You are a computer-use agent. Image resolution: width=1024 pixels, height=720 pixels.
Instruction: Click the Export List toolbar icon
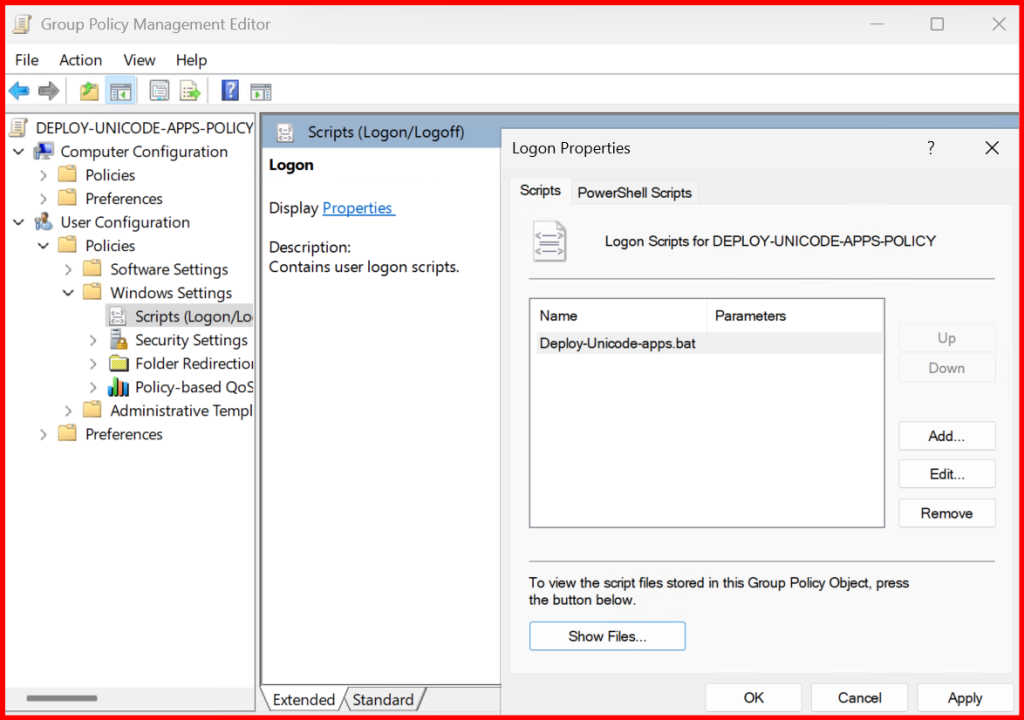pos(190,91)
